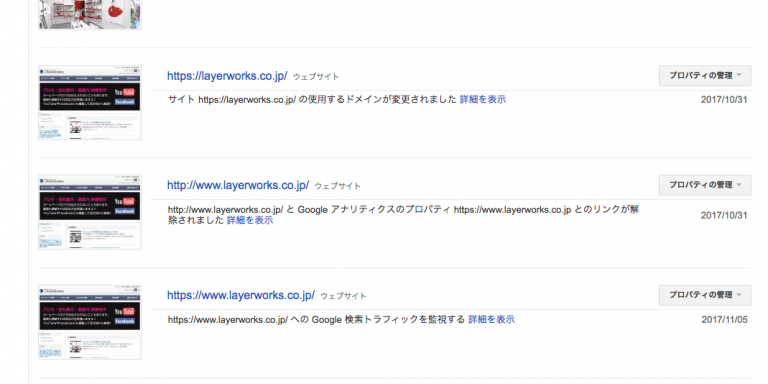Viewport: 768px width, 384px height.
Task: Click message text about 検索トラフィックを監視する
Action: 316,320
